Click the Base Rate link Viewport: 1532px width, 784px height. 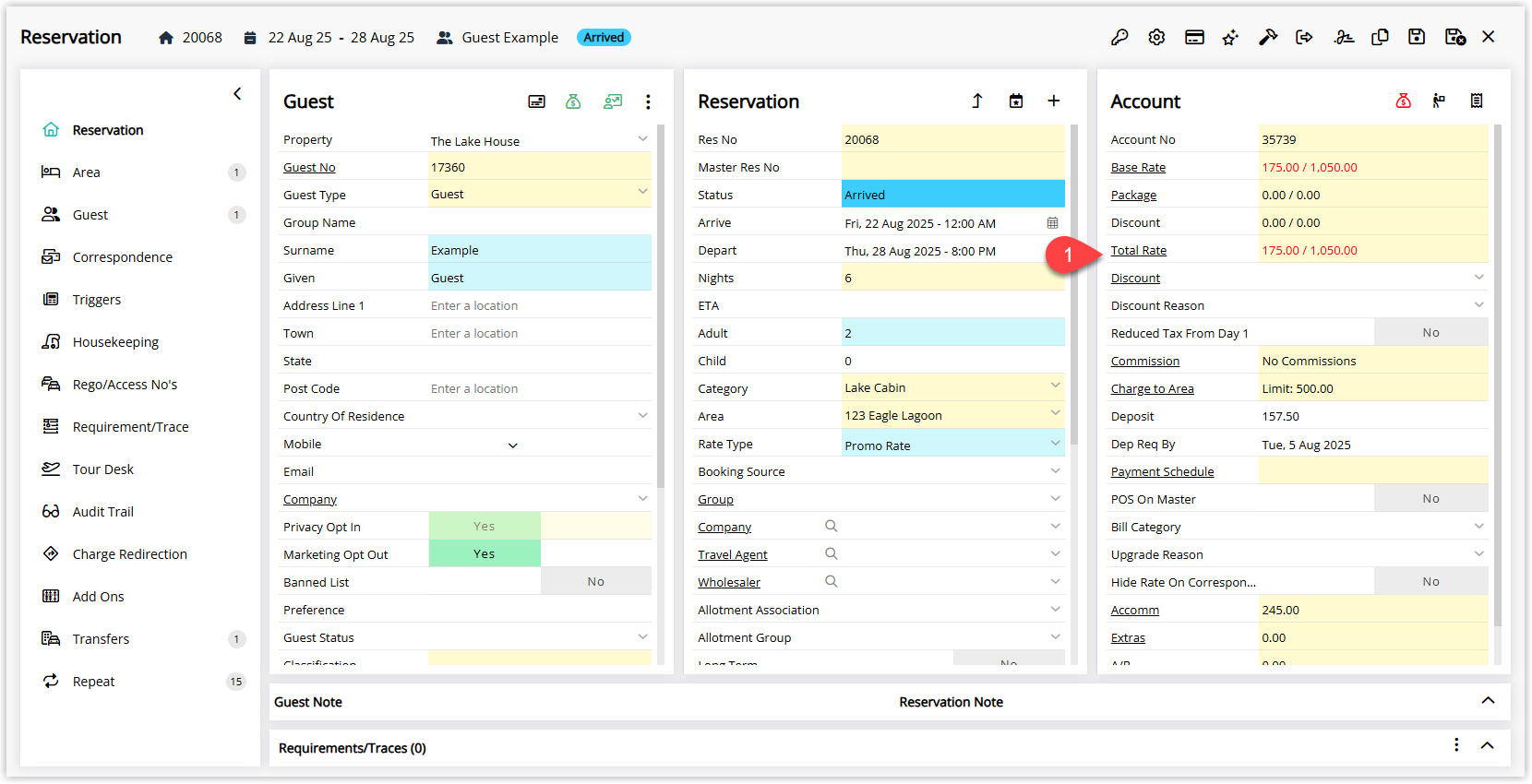(1138, 167)
